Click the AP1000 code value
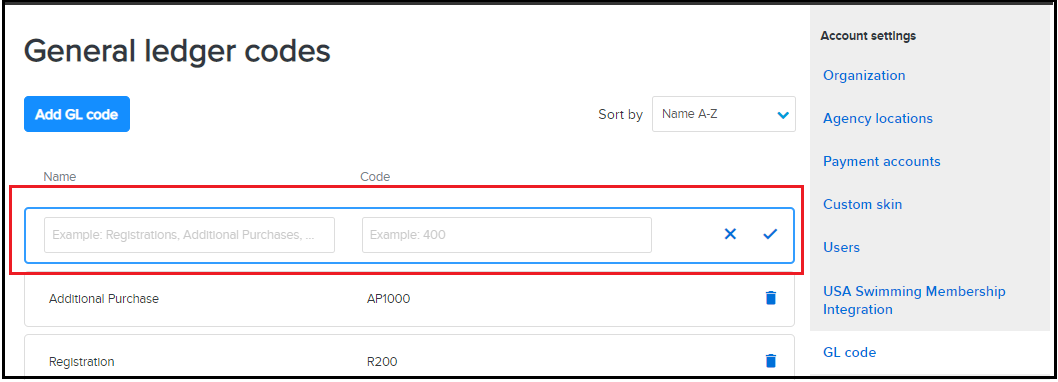This screenshot has width=1058, height=382. 389,298
